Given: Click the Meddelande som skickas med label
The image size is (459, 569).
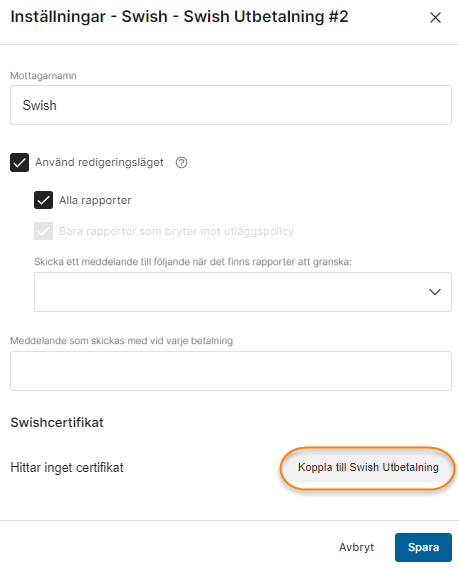Looking at the screenshot, I should click(122, 341).
